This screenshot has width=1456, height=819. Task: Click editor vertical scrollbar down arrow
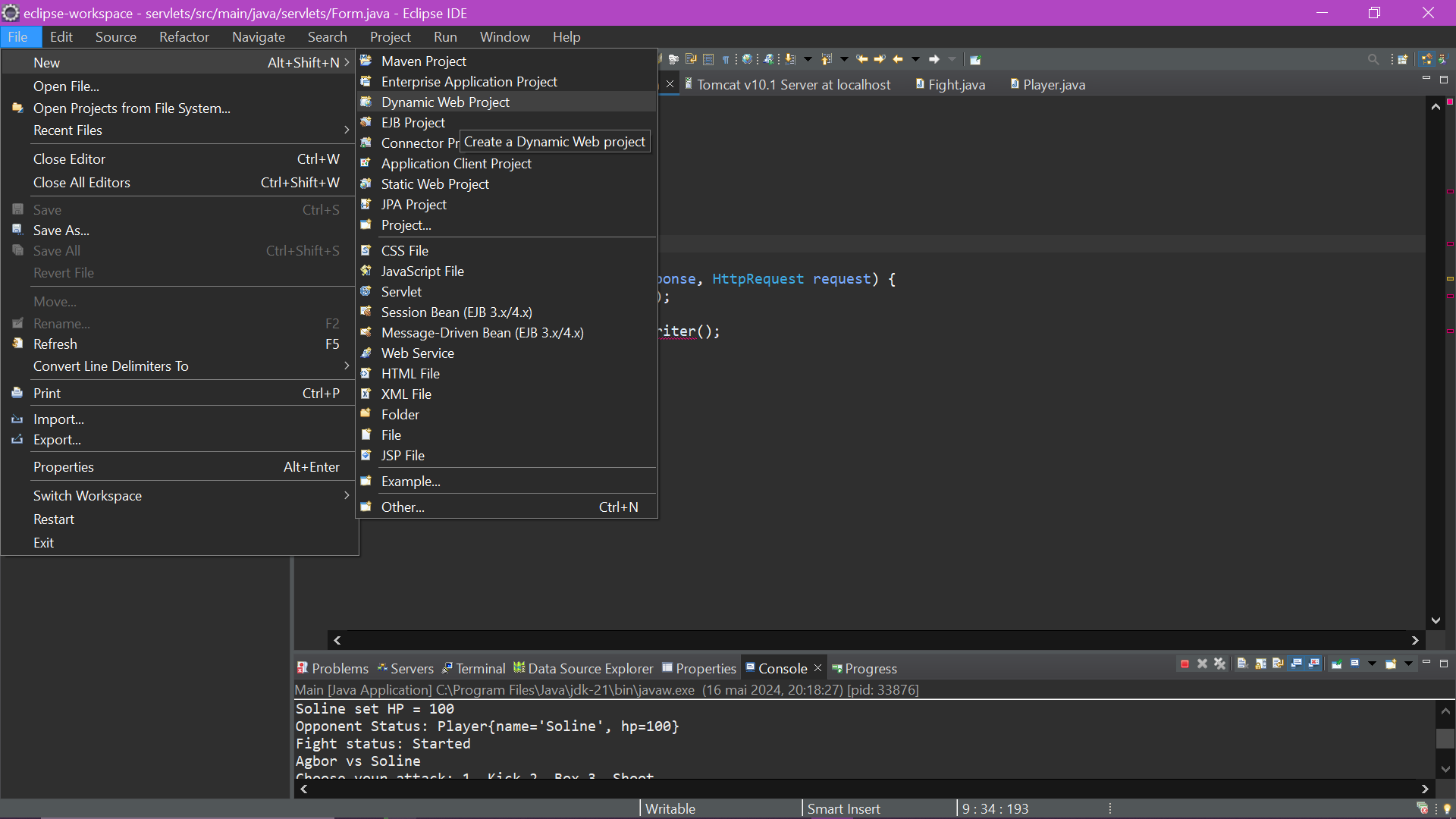click(x=1436, y=620)
